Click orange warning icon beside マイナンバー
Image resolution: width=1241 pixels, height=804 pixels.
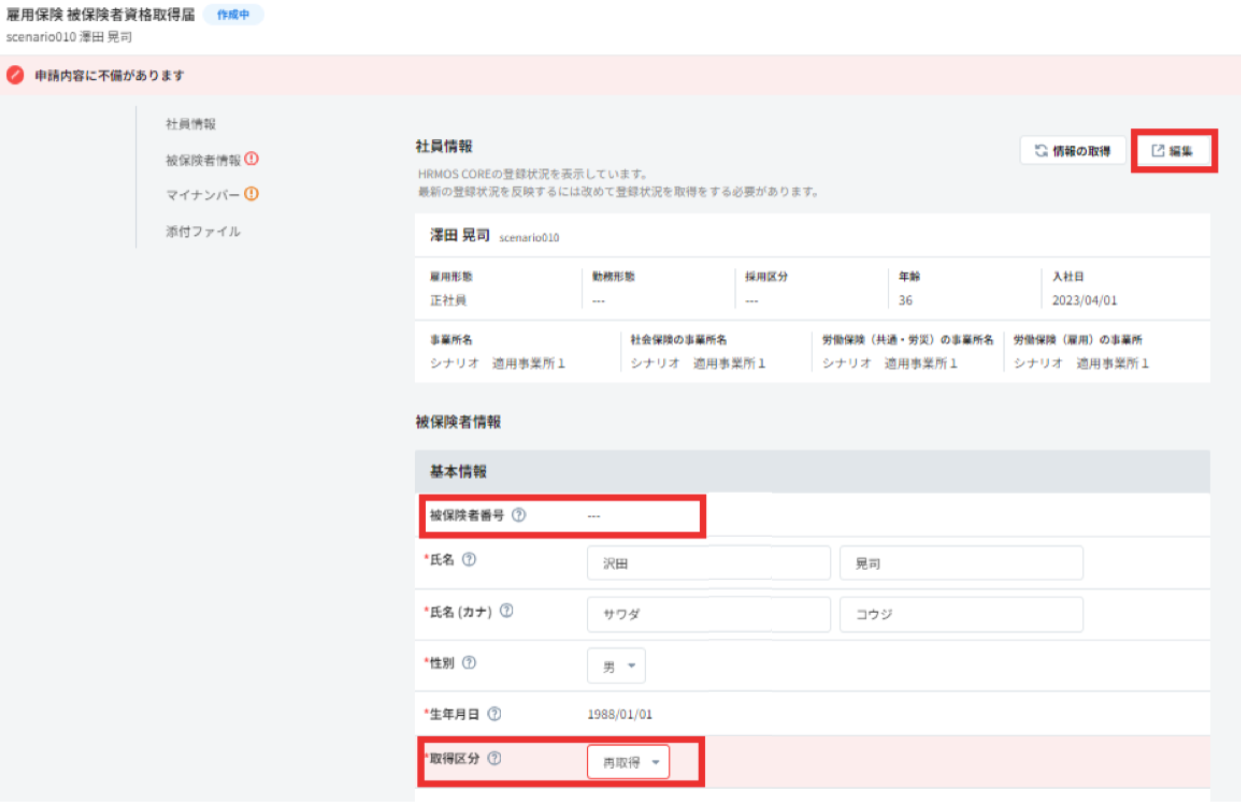point(252,195)
